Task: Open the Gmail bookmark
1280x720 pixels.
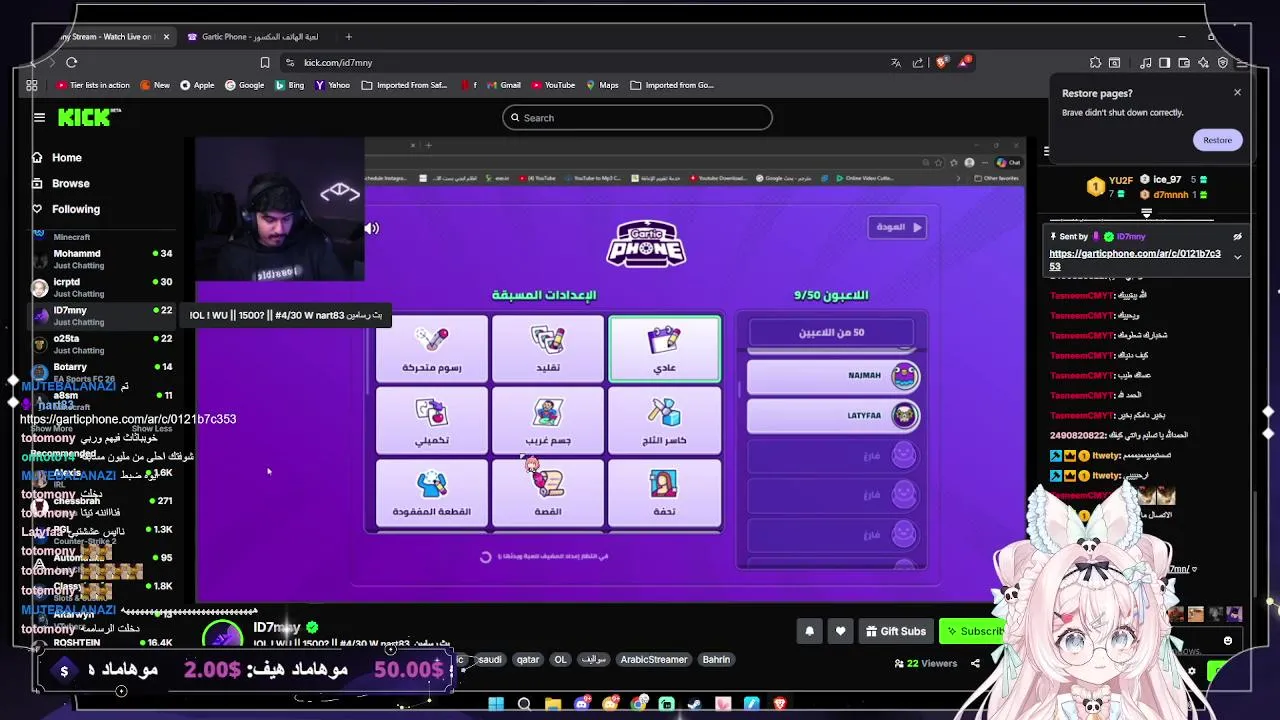Action: point(503,85)
